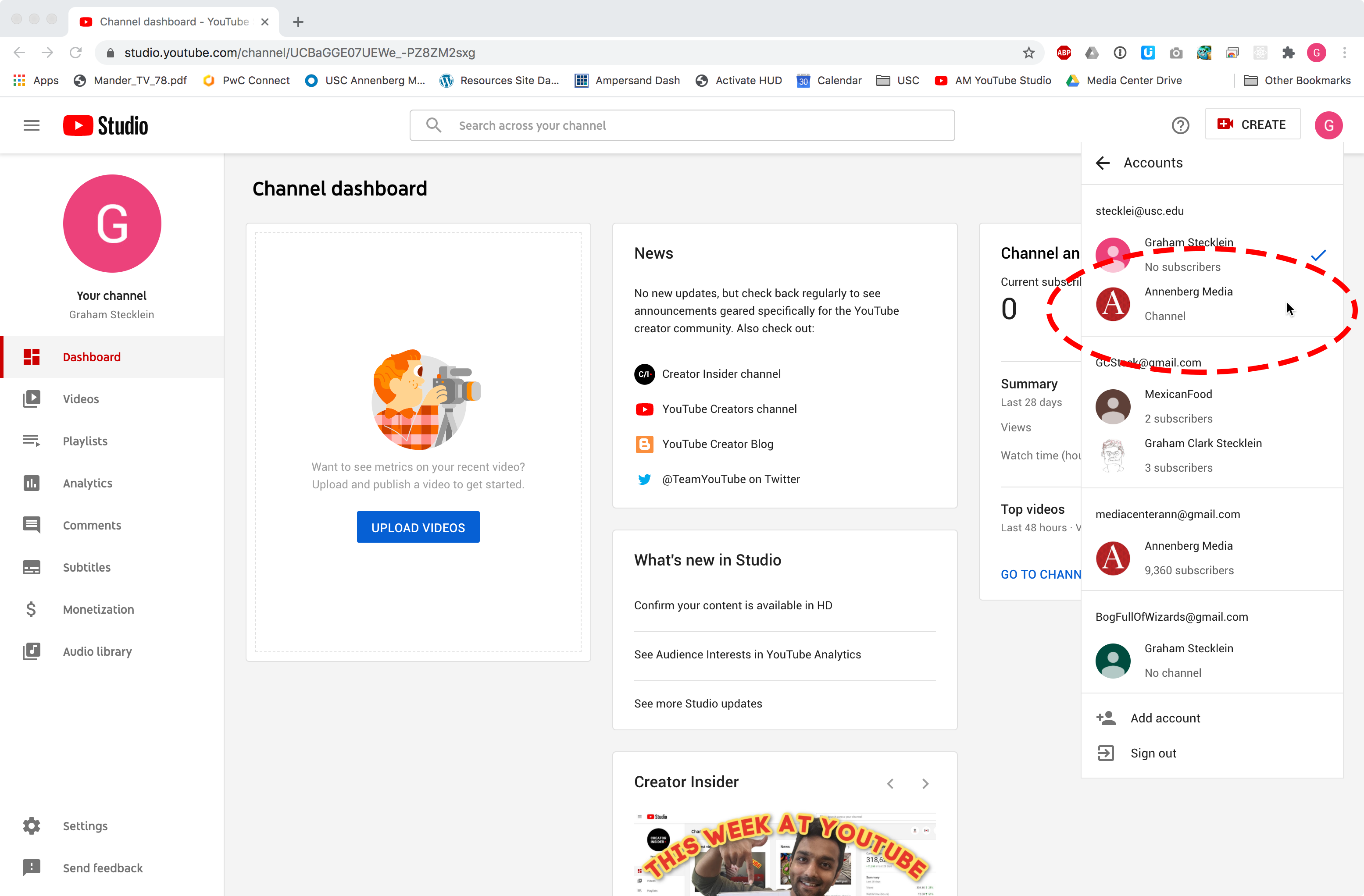Select the Annenberg Media channel
Image resolution: width=1364 pixels, height=896 pixels.
tap(1188, 303)
